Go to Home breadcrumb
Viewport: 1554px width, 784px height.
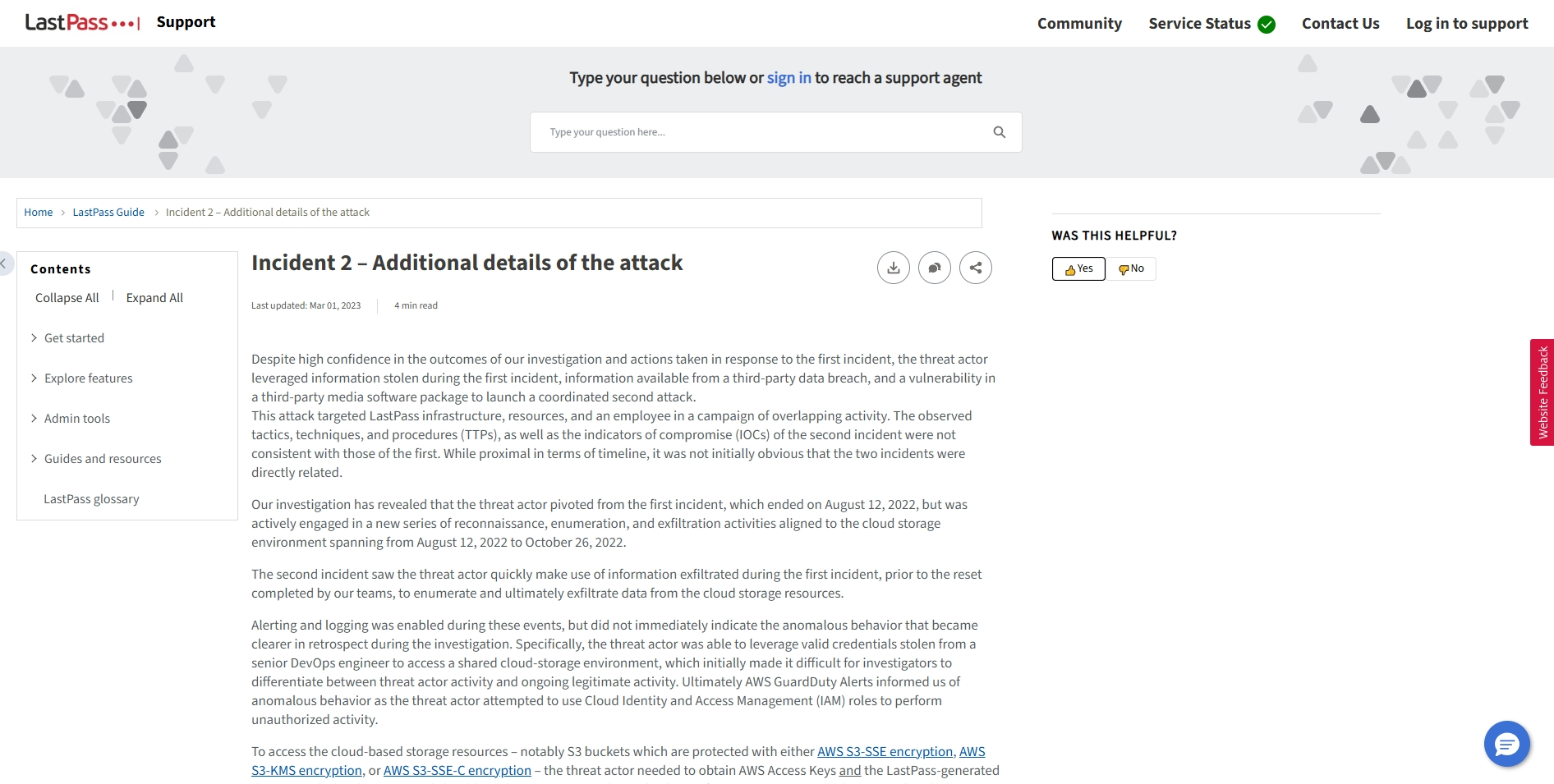coord(38,213)
